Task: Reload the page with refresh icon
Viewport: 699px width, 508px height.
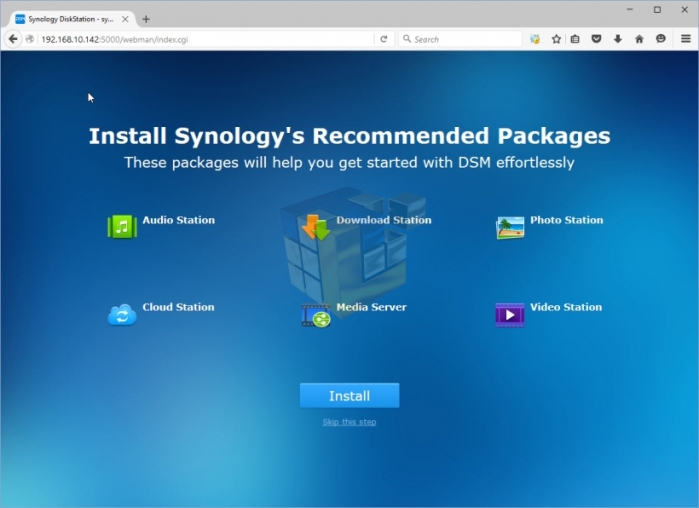Action: (x=383, y=39)
